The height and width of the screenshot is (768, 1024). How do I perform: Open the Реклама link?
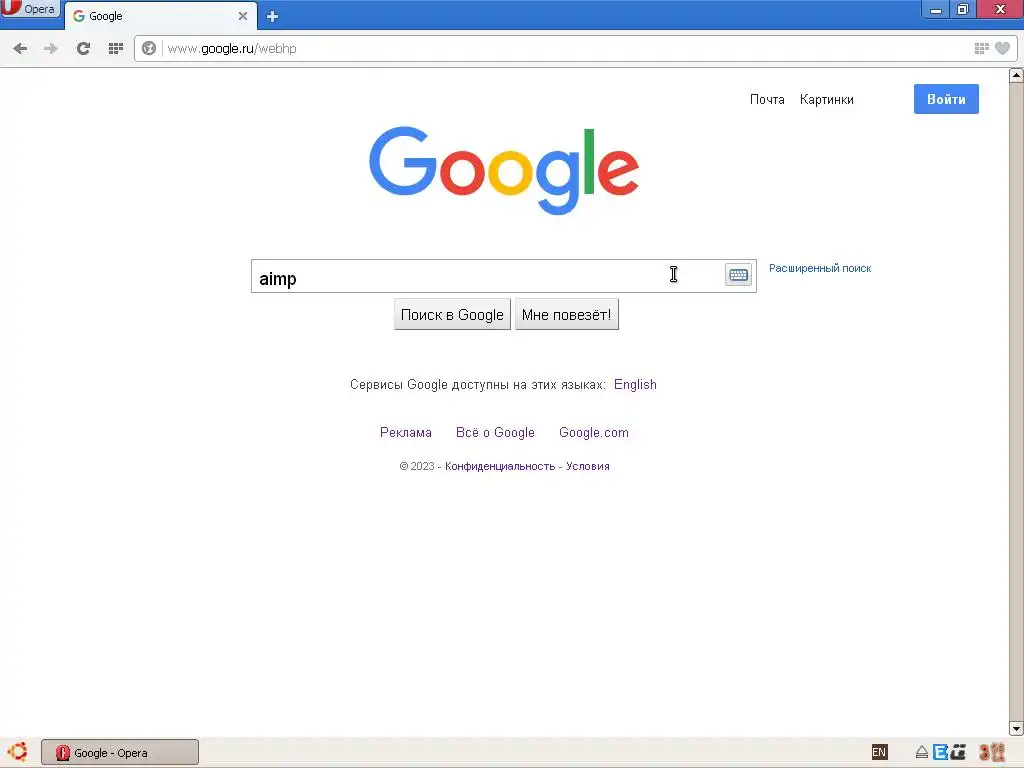pos(406,432)
